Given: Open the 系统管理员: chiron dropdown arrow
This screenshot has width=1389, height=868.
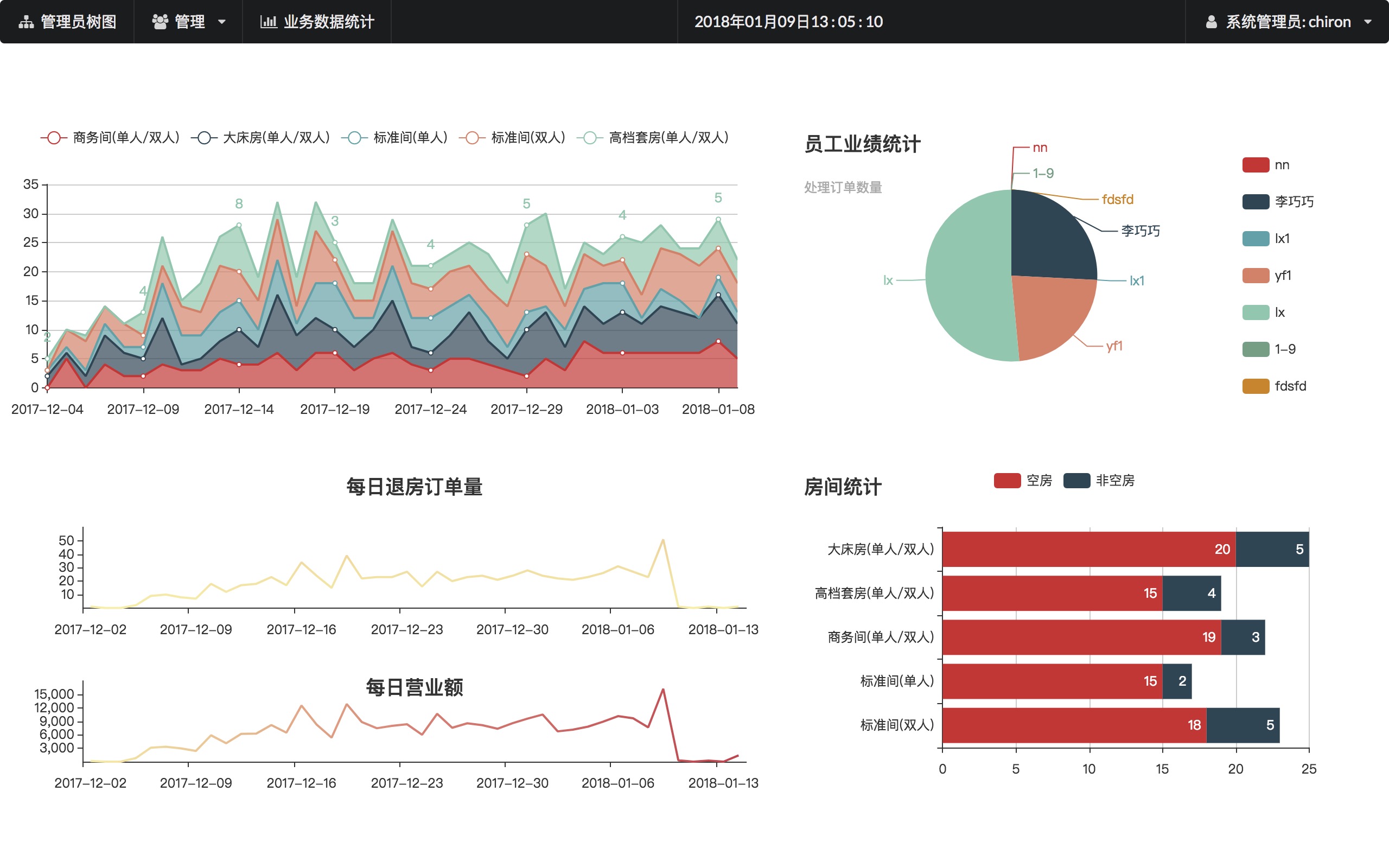Looking at the screenshot, I should (1368, 22).
